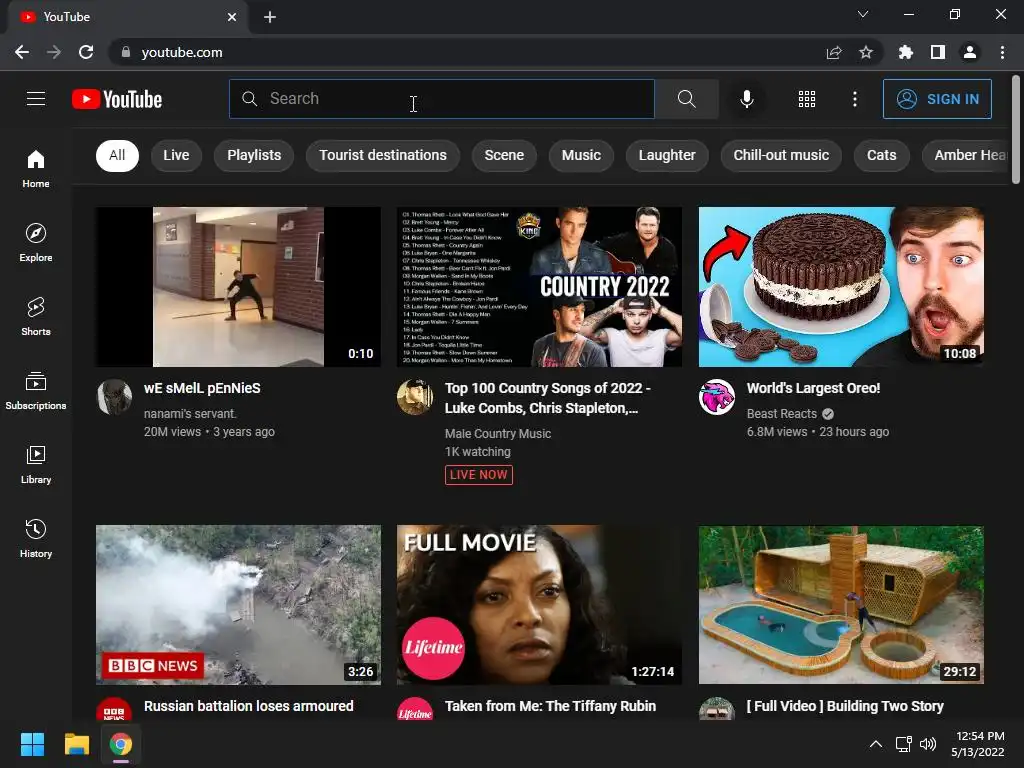Start voice search with the microphone
The height and width of the screenshot is (768, 1024).
pos(747,99)
